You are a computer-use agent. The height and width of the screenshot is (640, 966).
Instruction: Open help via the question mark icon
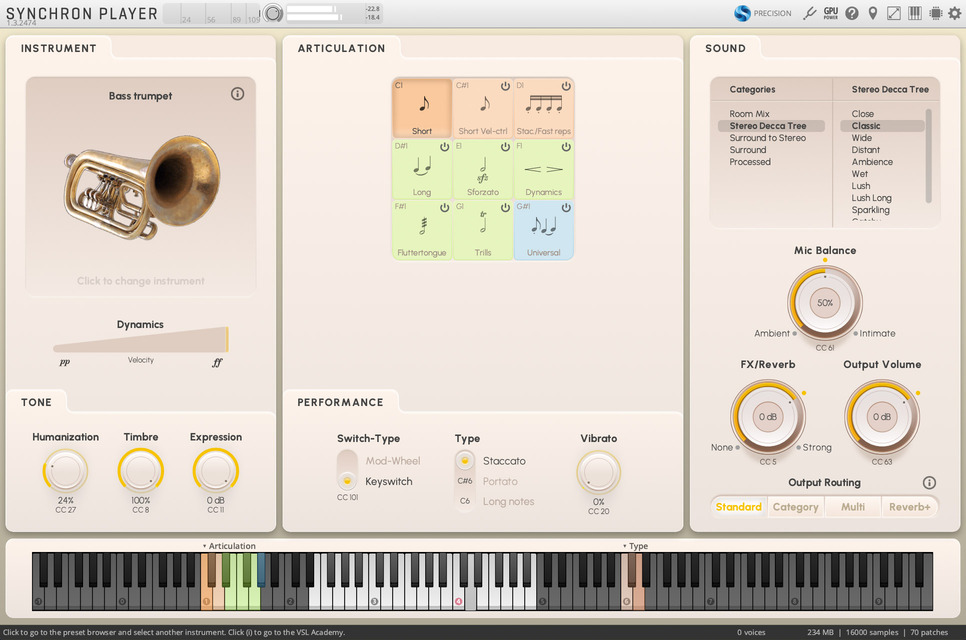pyautogui.click(x=851, y=13)
